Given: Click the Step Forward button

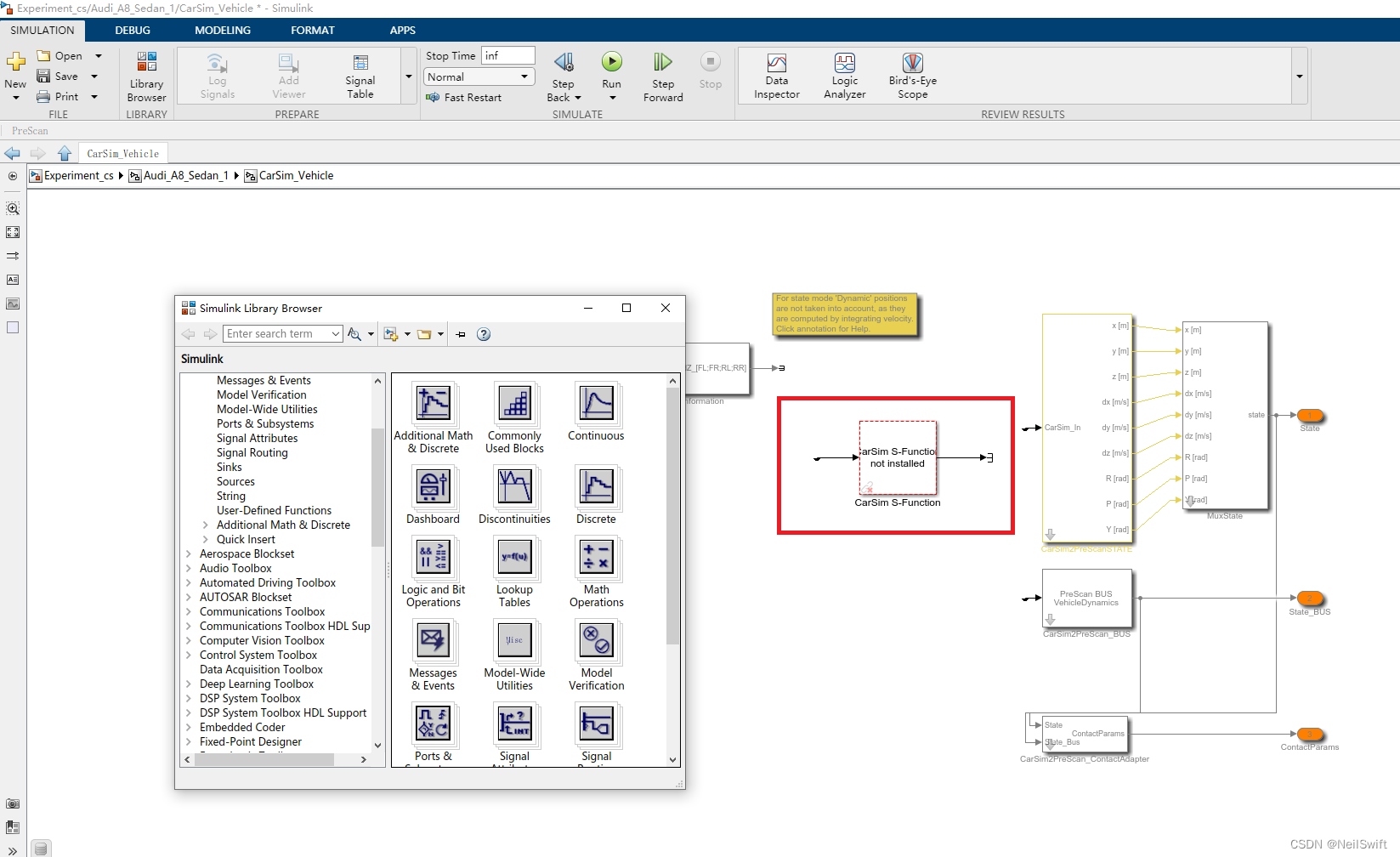Looking at the screenshot, I should (x=663, y=77).
